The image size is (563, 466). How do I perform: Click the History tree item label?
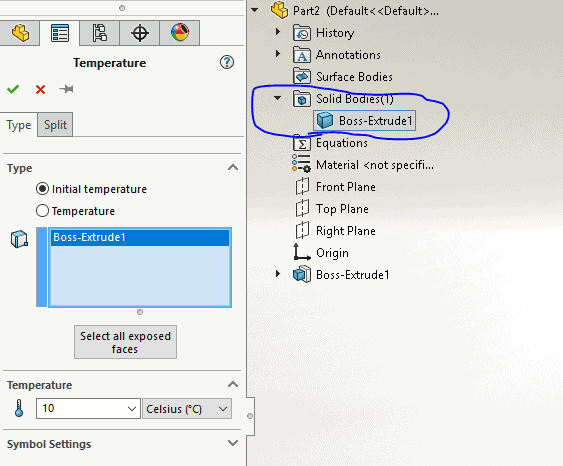tap(335, 33)
